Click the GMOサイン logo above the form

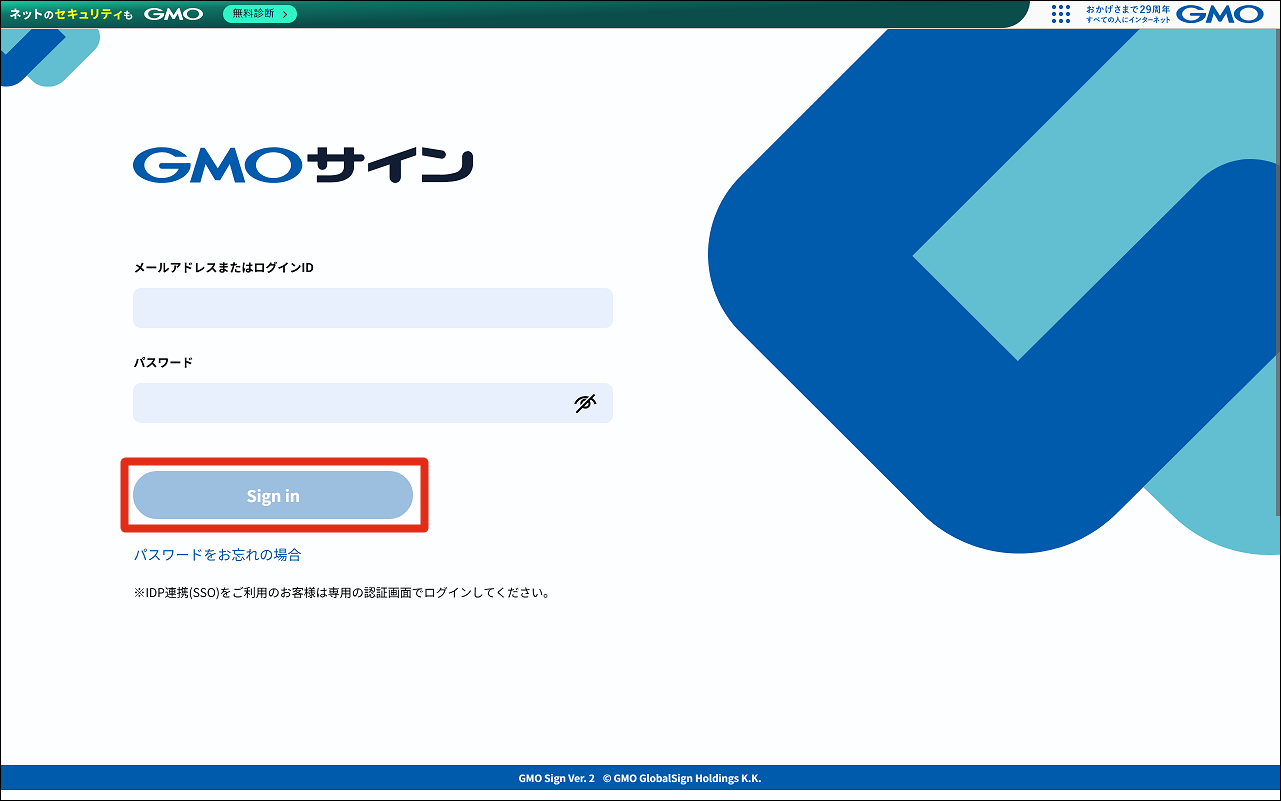pyautogui.click(x=303, y=166)
